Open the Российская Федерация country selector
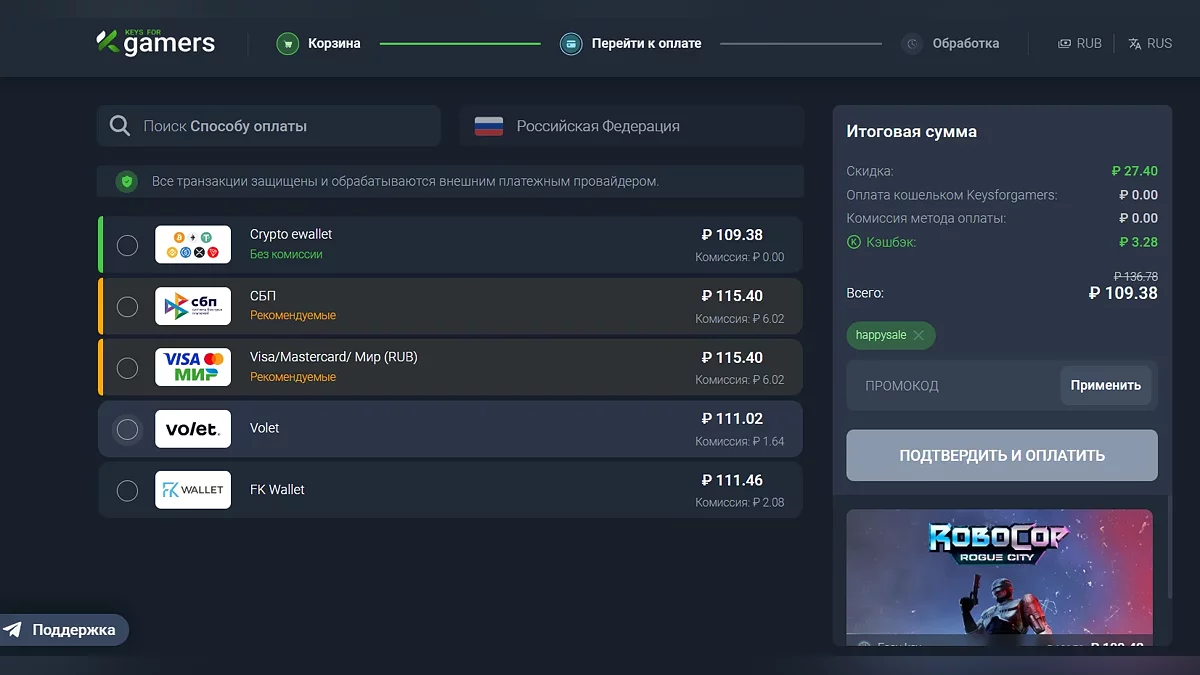The width and height of the screenshot is (1200, 675). [x=632, y=126]
